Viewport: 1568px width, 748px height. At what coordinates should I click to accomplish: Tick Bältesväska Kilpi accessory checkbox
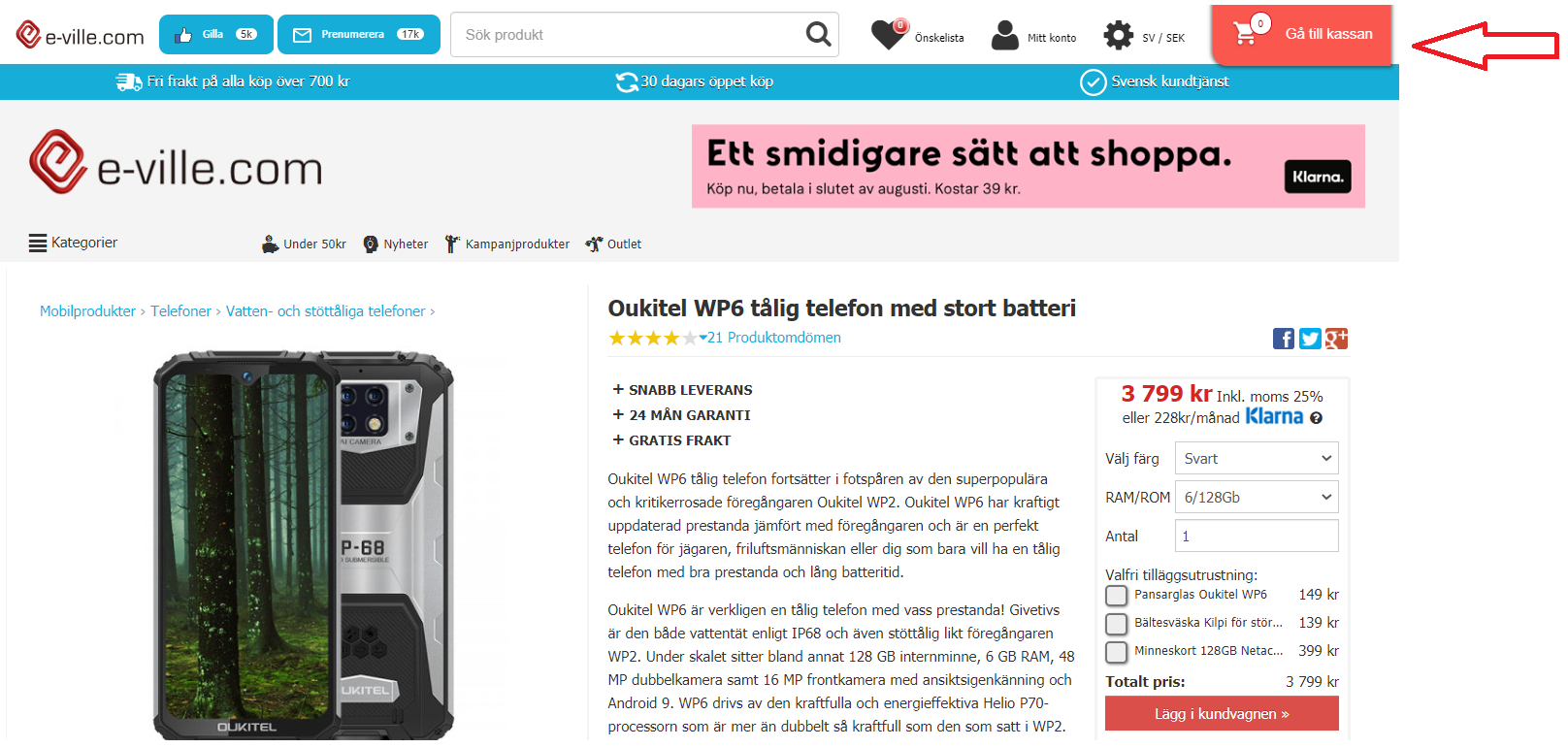tap(1117, 623)
